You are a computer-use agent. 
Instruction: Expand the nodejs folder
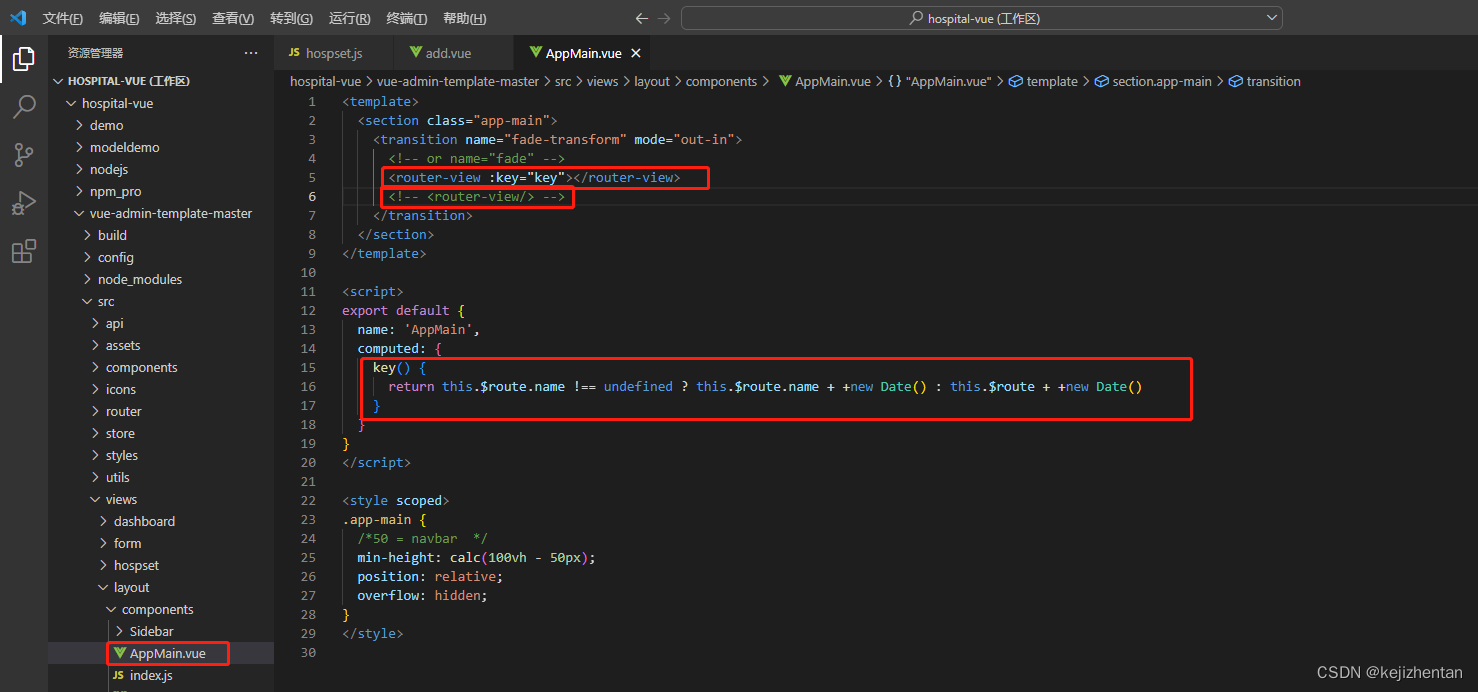[x=161, y=169]
